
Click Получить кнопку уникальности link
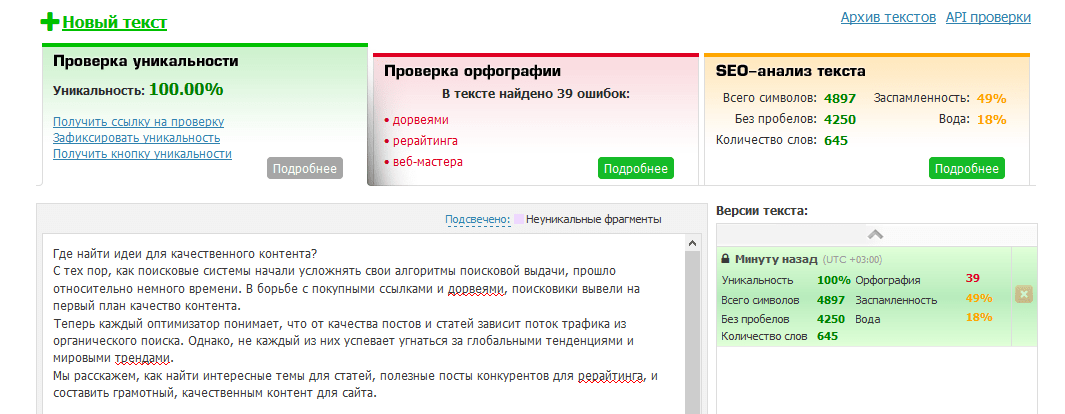pos(142,154)
